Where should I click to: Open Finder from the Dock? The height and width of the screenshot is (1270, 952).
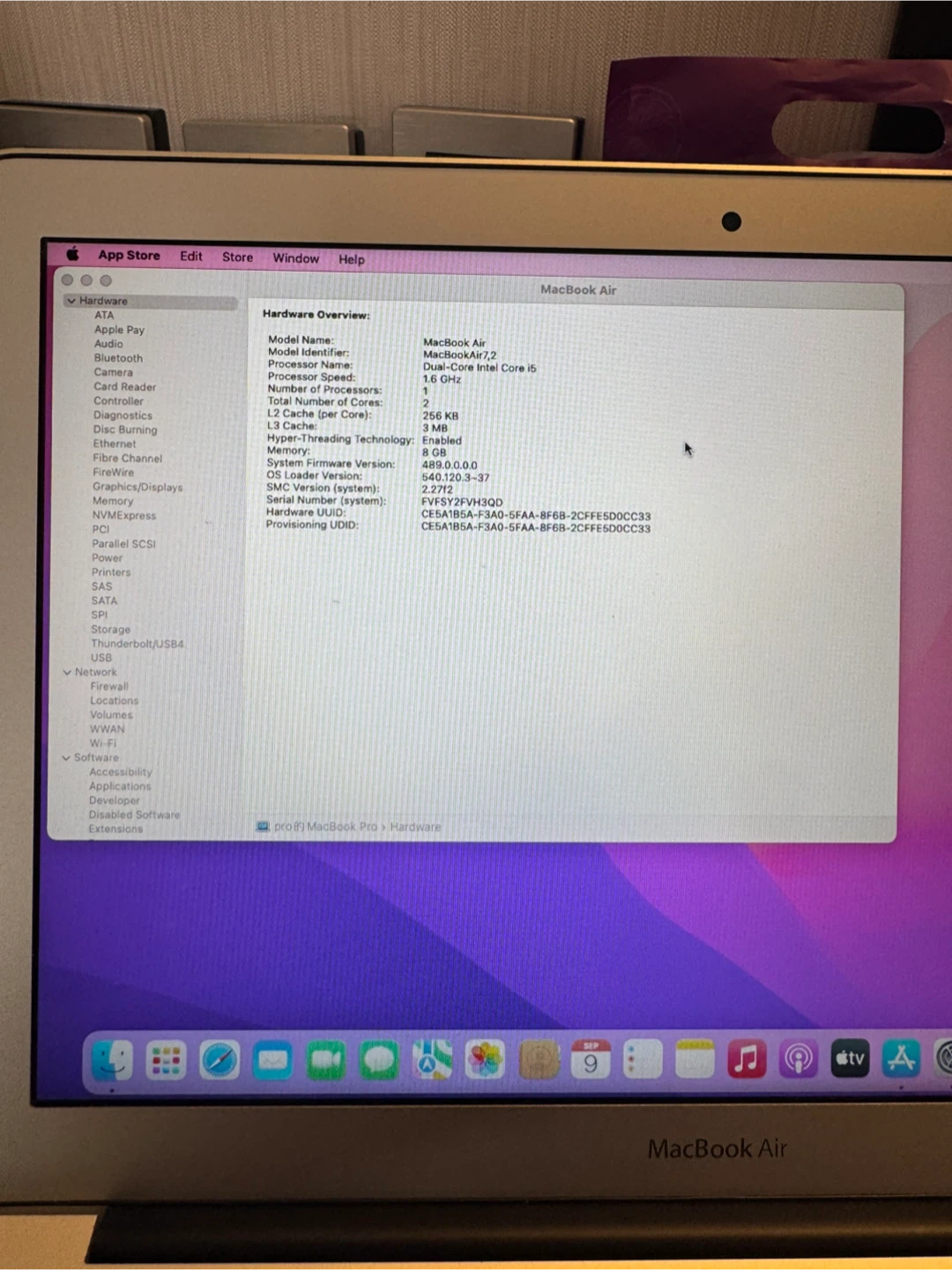(x=112, y=1060)
